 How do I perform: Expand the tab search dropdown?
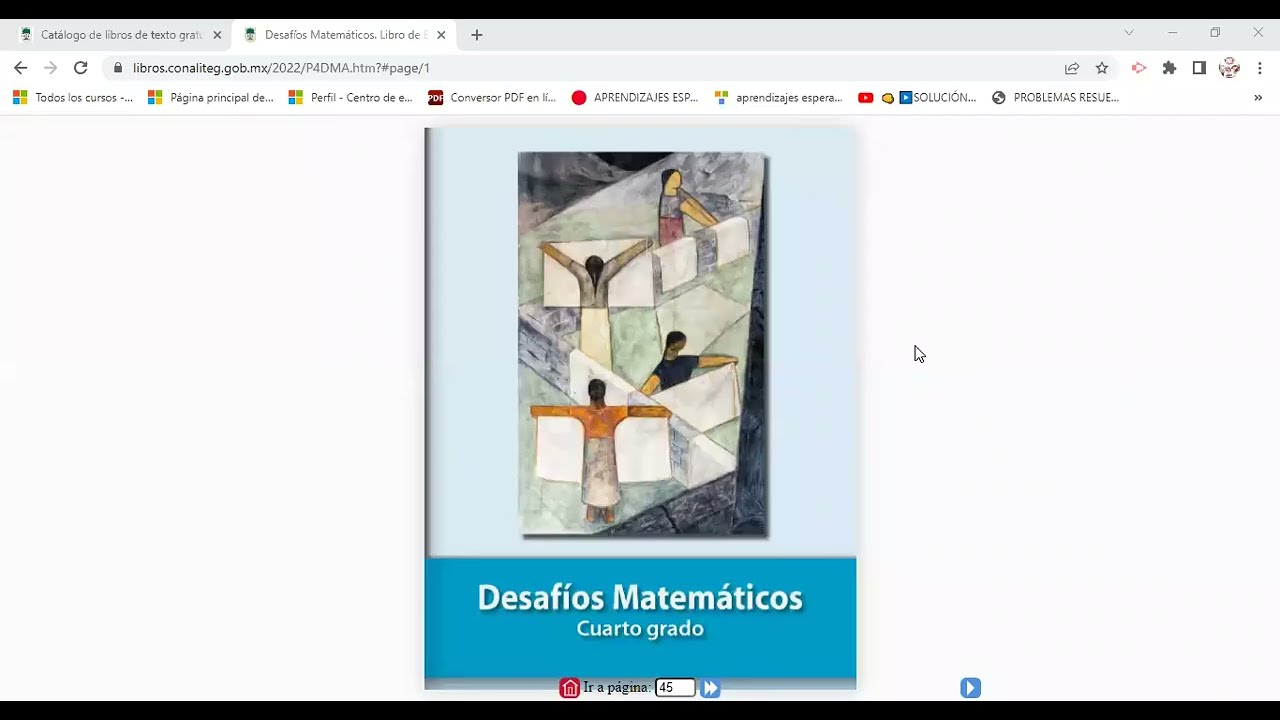(x=1129, y=33)
